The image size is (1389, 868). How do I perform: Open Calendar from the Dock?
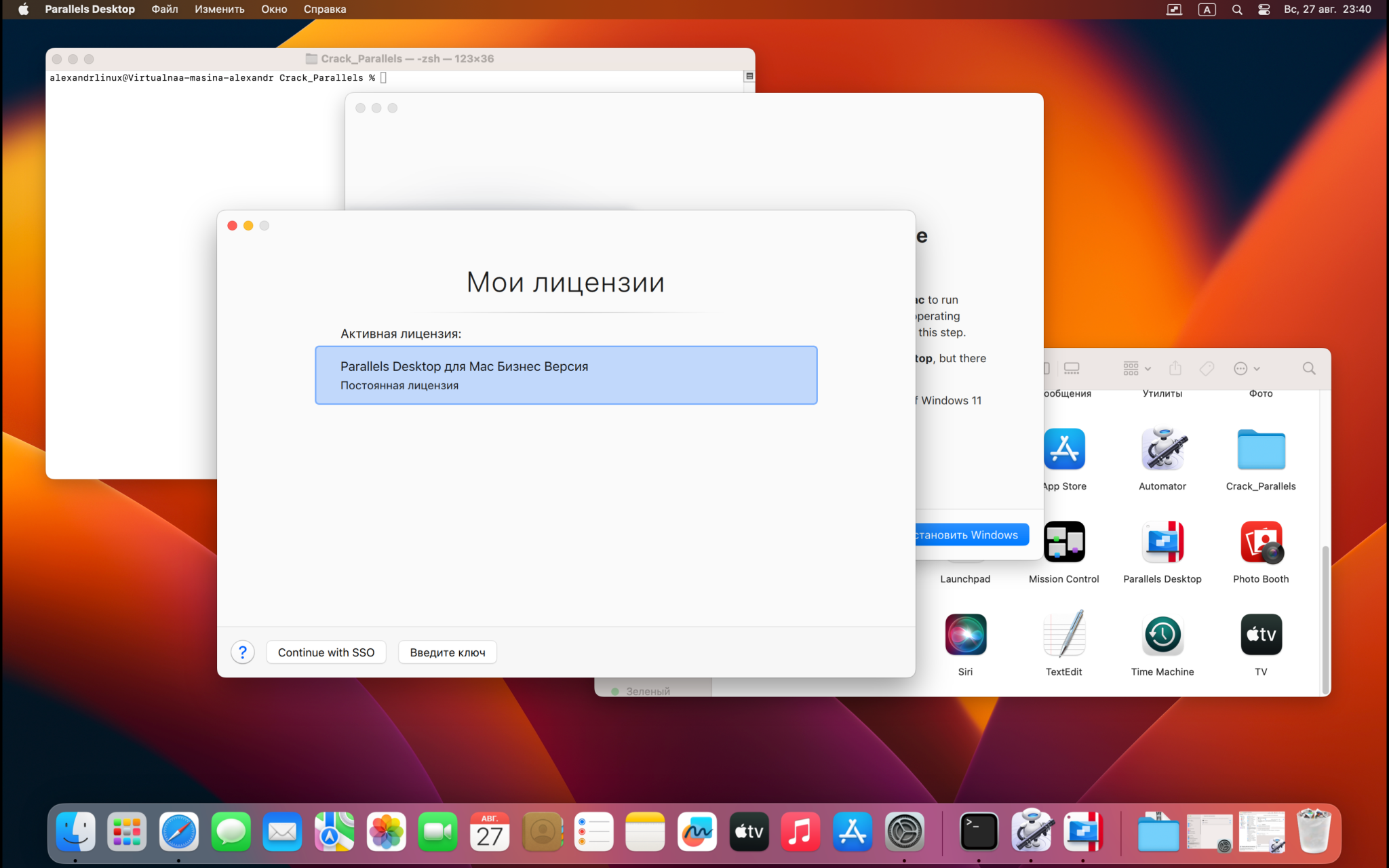[x=490, y=831]
